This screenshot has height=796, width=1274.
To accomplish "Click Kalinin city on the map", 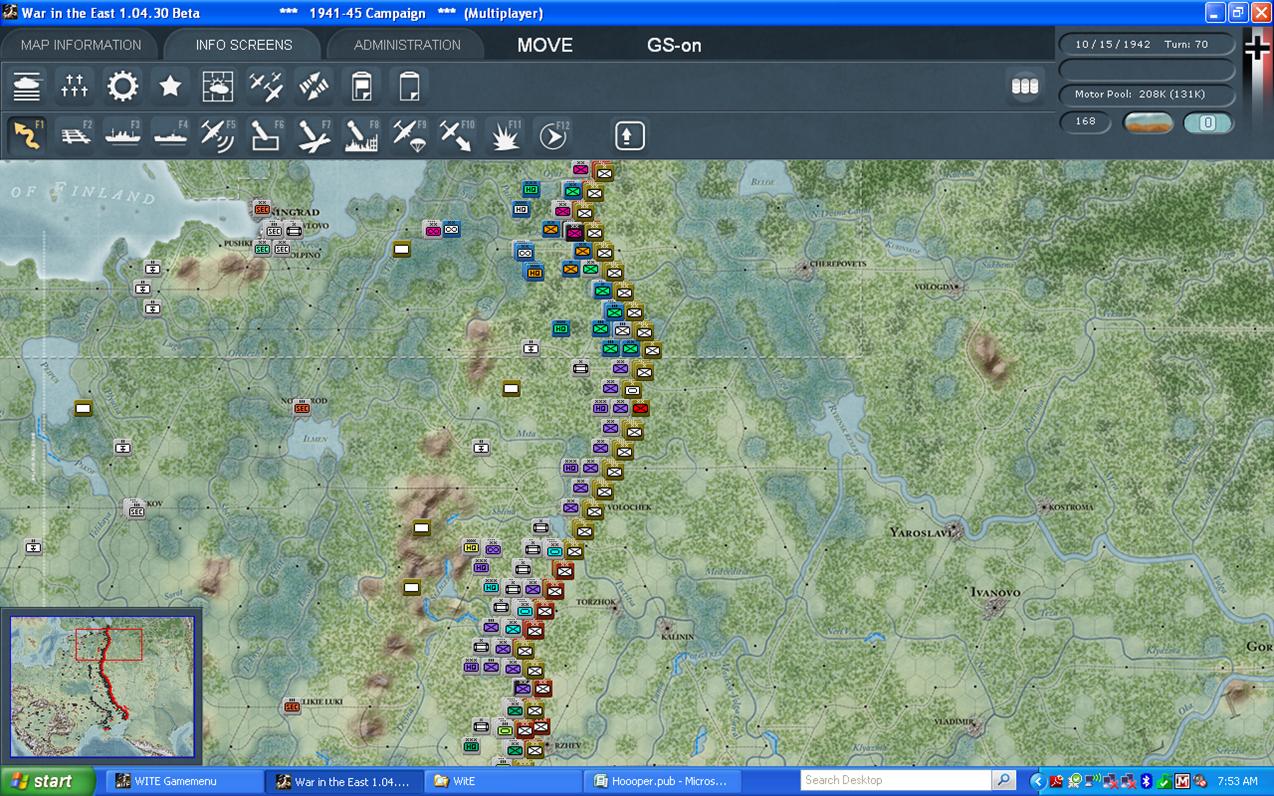I will click(668, 629).
